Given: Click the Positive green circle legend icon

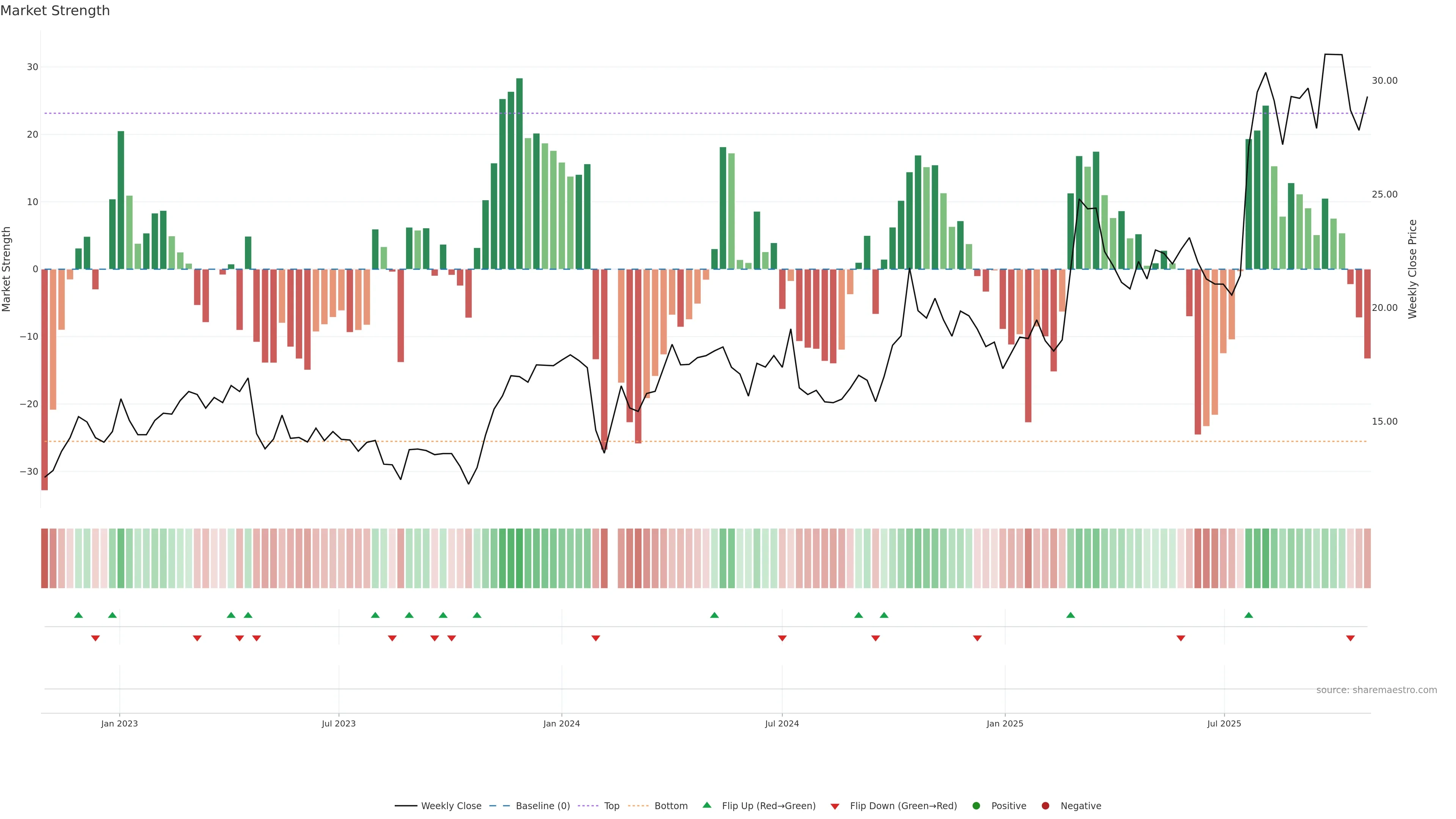Looking at the screenshot, I should (x=976, y=806).
